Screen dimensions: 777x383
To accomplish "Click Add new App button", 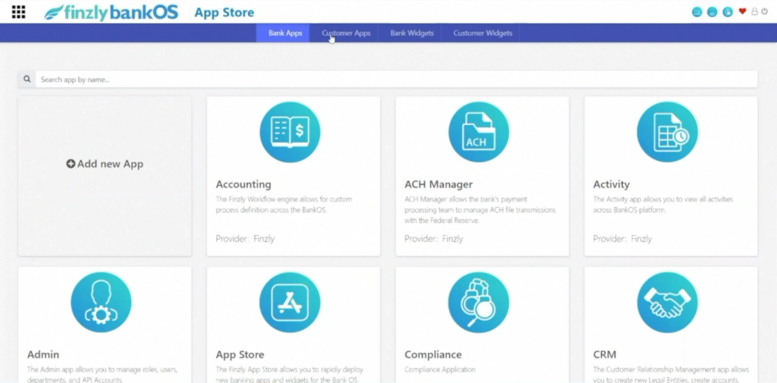I will pyautogui.click(x=105, y=164).
